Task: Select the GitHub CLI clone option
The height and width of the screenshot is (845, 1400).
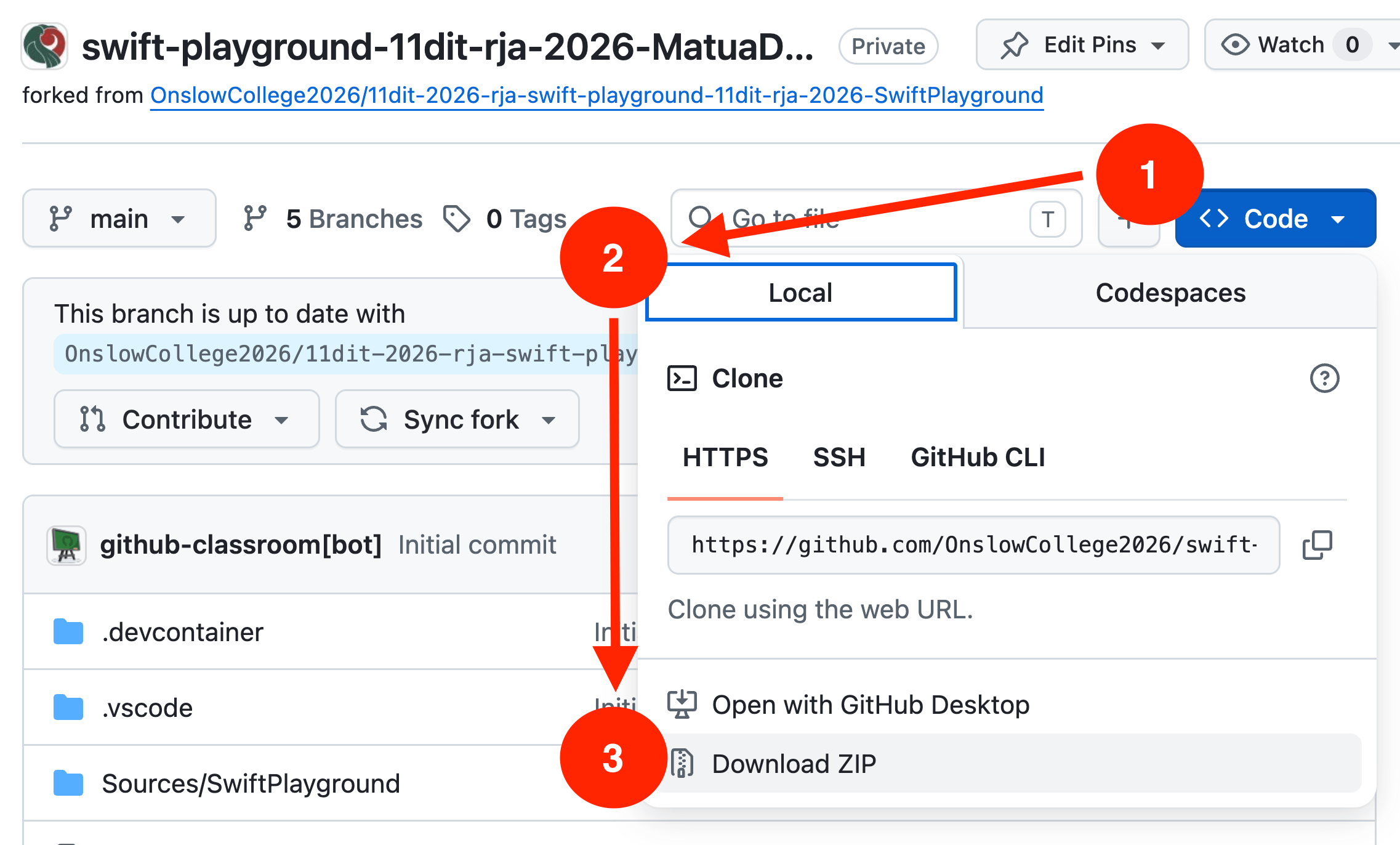Action: click(978, 458)
